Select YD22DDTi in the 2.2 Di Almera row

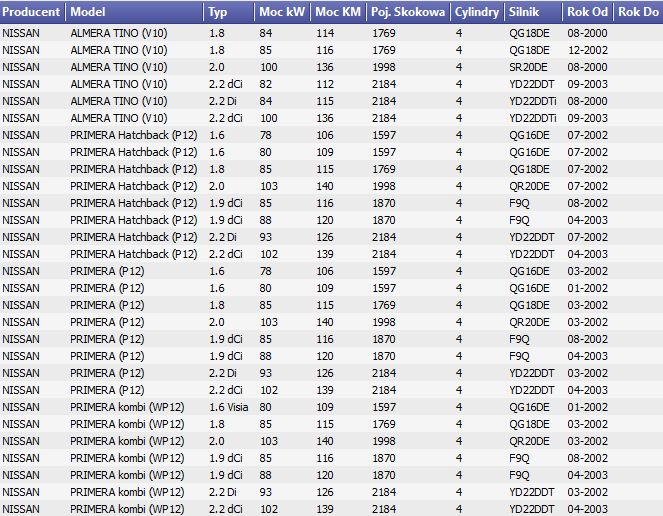click(533, 101)
